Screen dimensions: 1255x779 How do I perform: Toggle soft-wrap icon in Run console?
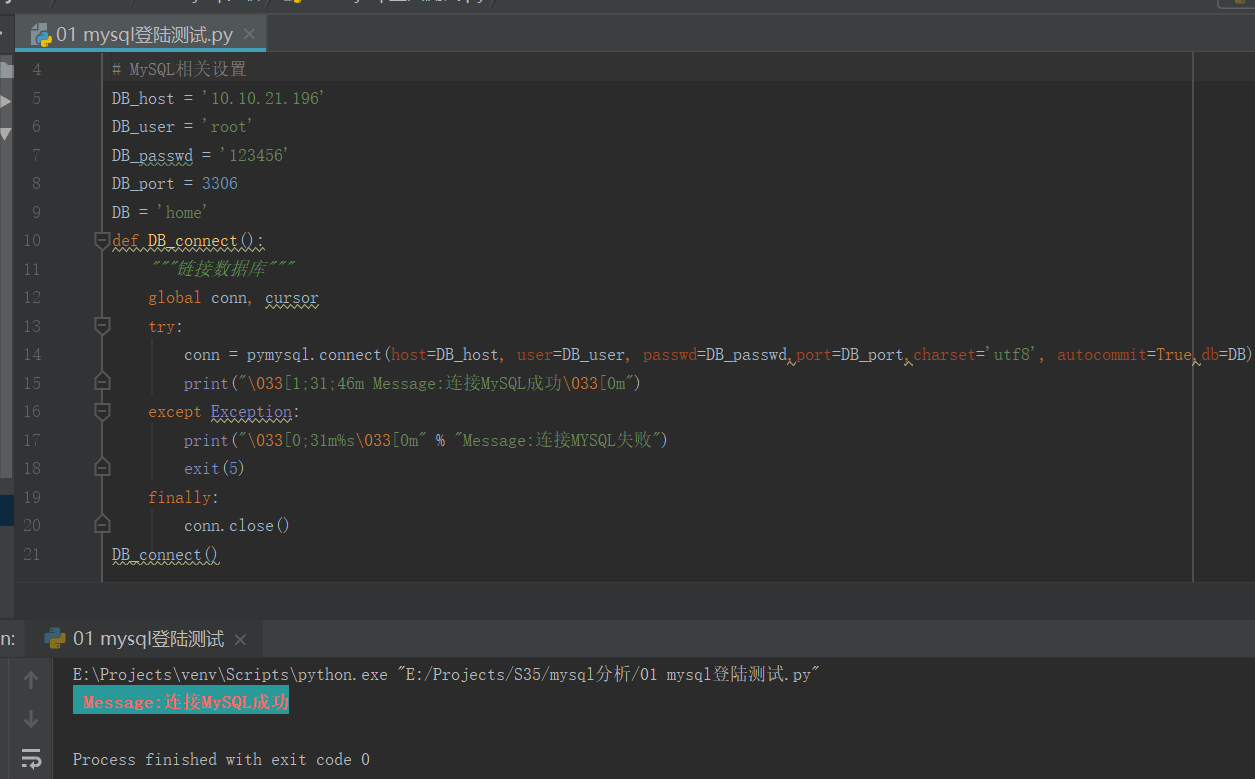coord(31,757)
